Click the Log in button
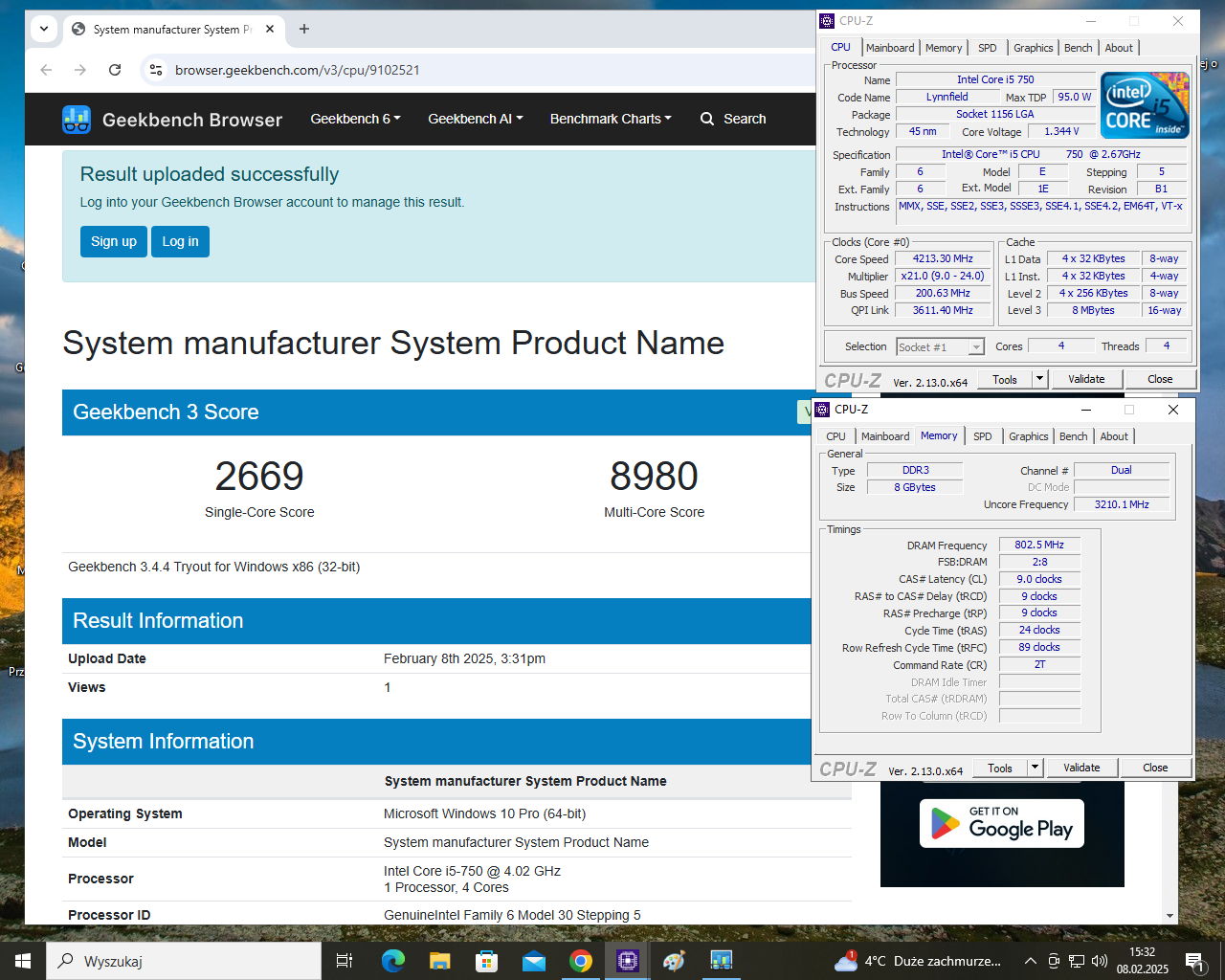This screenshot has height=980, width=1225. (180, 241)
